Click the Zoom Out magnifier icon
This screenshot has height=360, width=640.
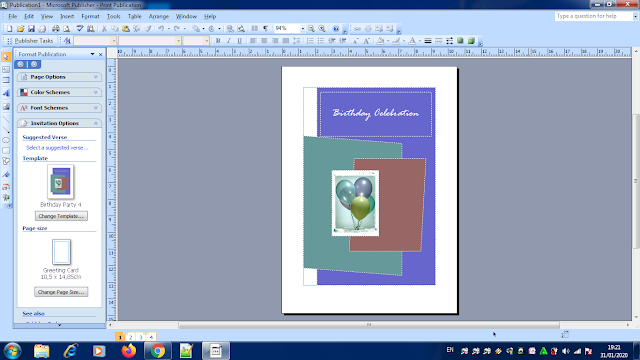click(x=311, y=29)
